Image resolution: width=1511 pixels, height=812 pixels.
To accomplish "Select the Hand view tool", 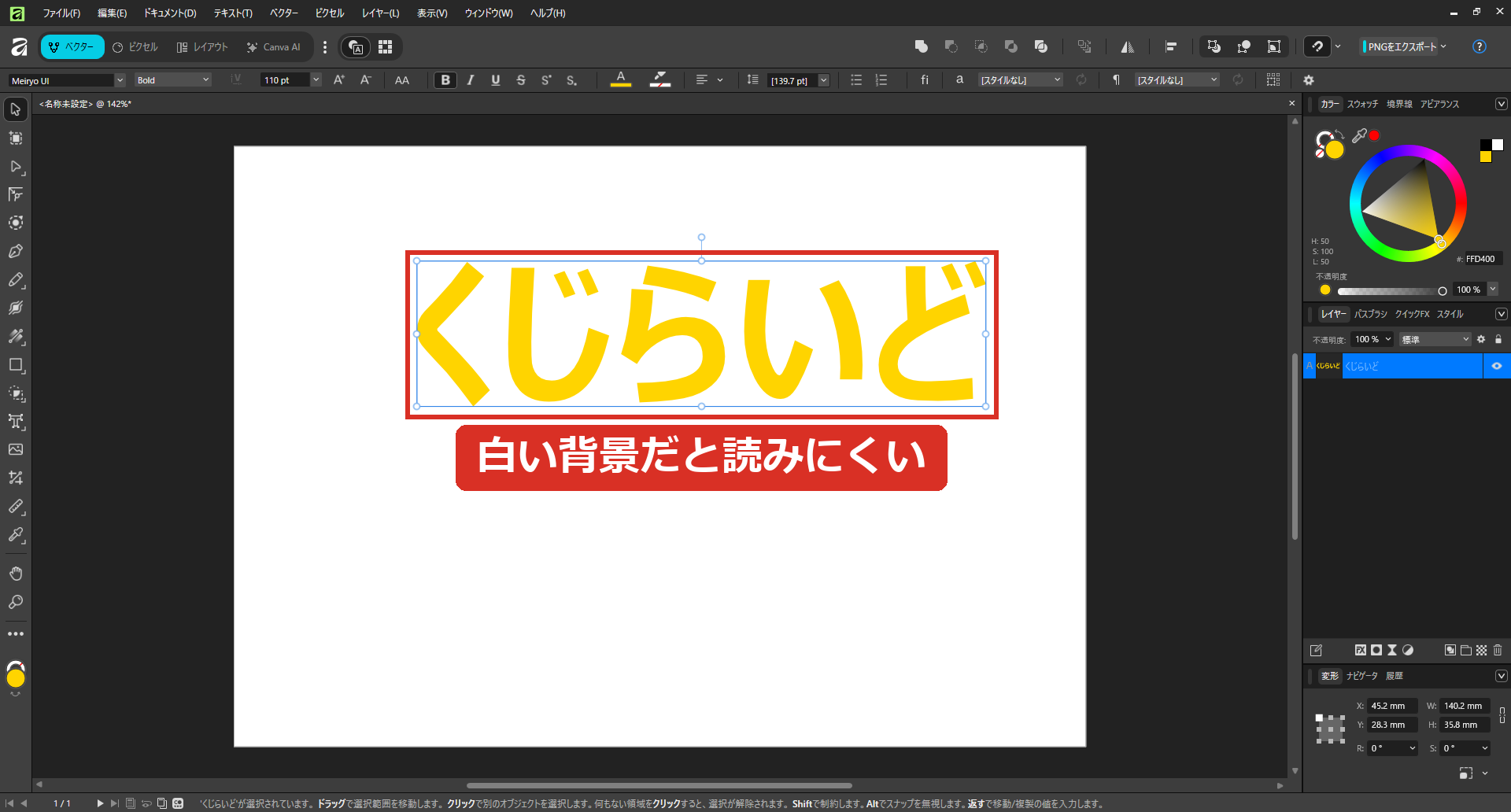I will tap(16, 574).
